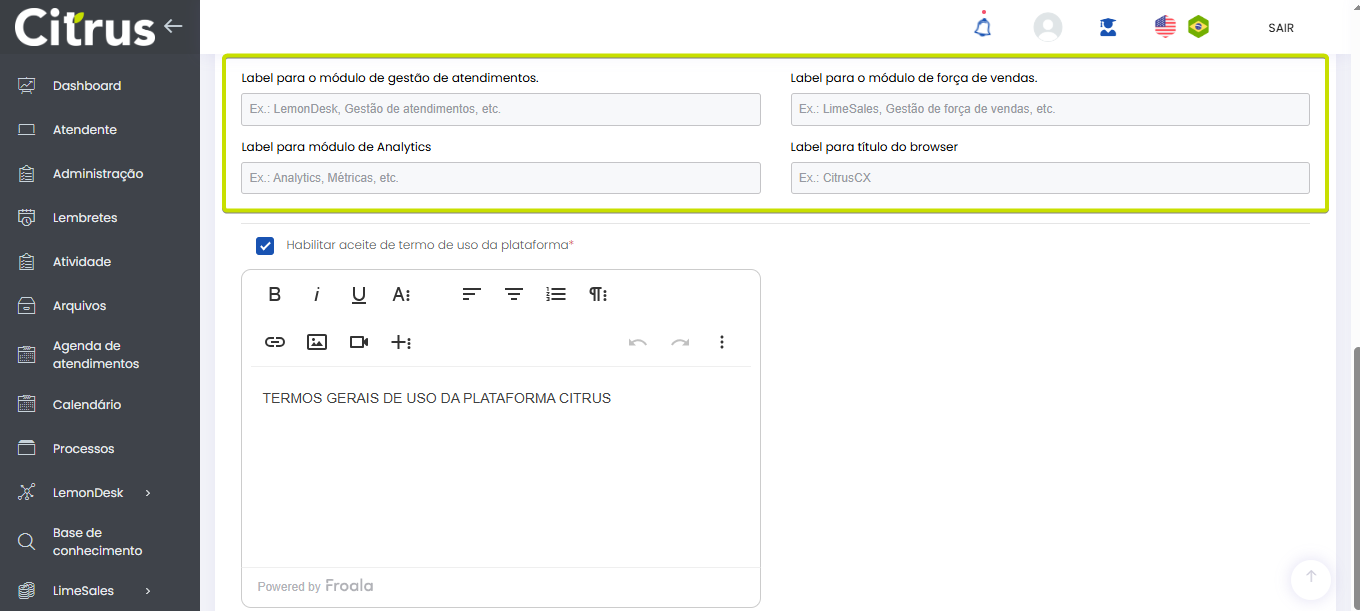The width and height of the screenshot is (1360, 611).
Task: Open Dashboard from the sidebar
Action: [x=87, y=86]
